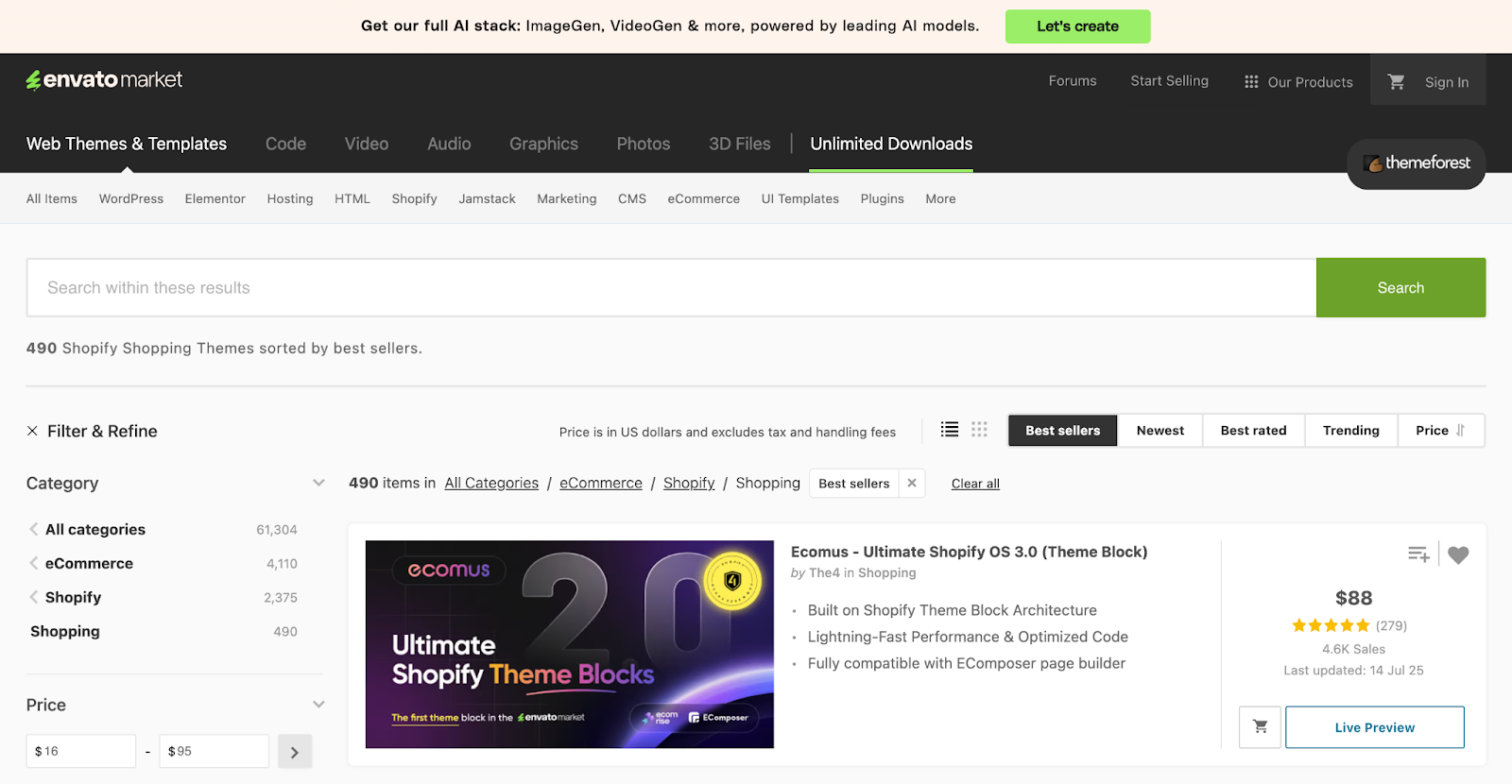The height and width of the screenshot is (784, 1512).
Task: Switch to grid view layout
Action: tap(979, 430)
